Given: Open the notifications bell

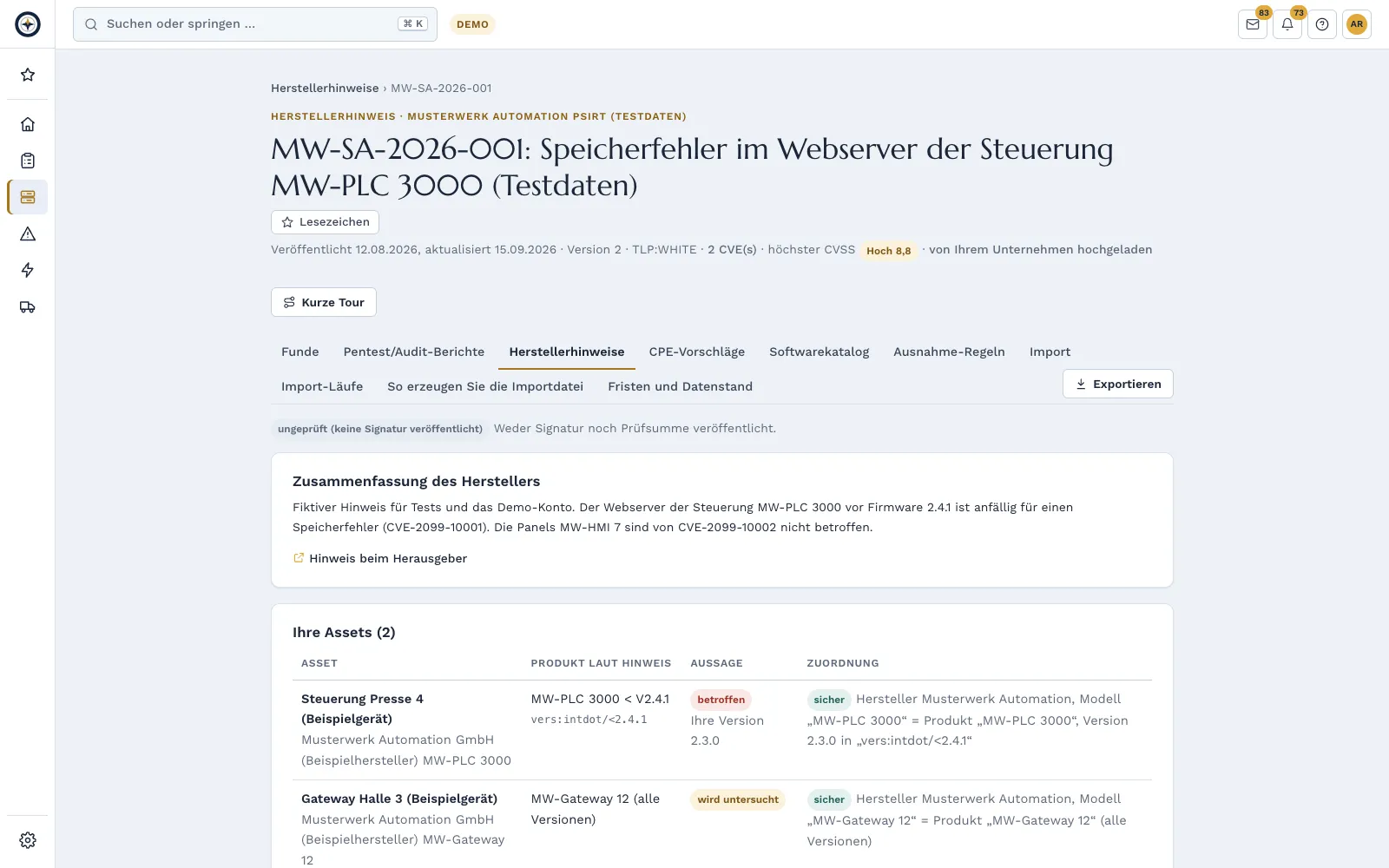Looking at the screenshot, I should 1287,24.
